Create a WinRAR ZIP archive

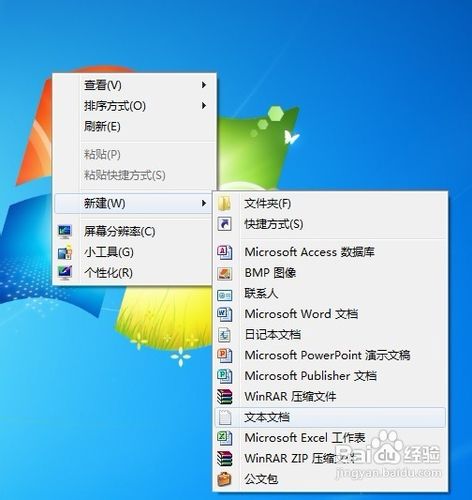pos(330,459)
